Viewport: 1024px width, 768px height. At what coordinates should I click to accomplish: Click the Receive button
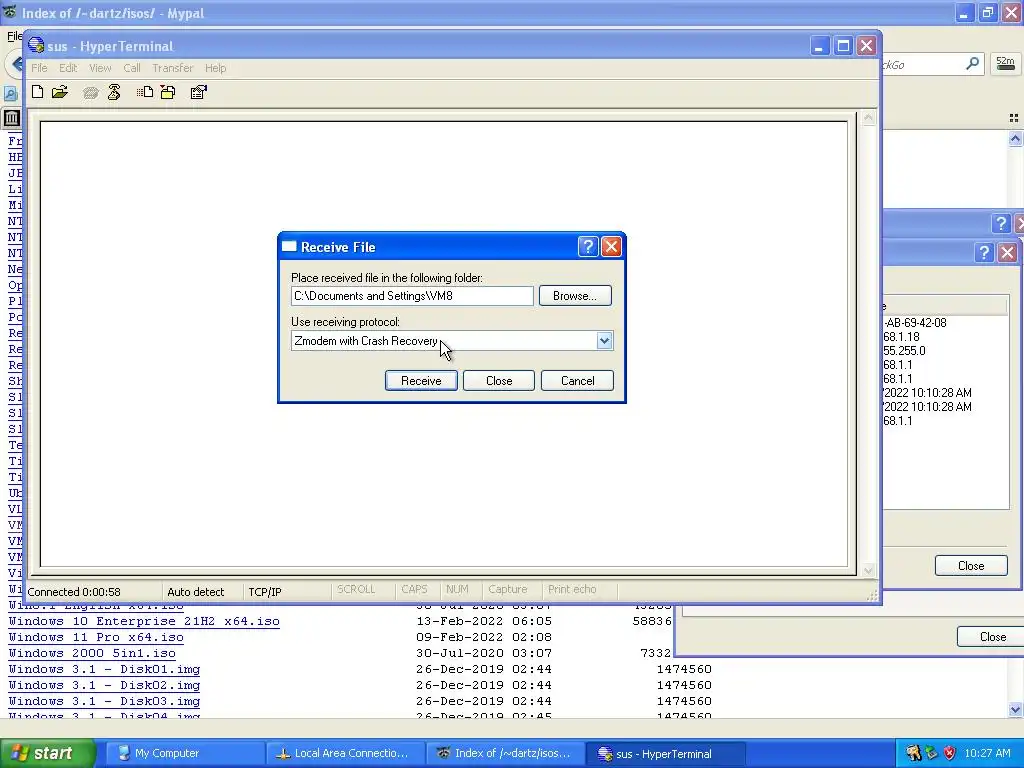(x=421, y=381)
